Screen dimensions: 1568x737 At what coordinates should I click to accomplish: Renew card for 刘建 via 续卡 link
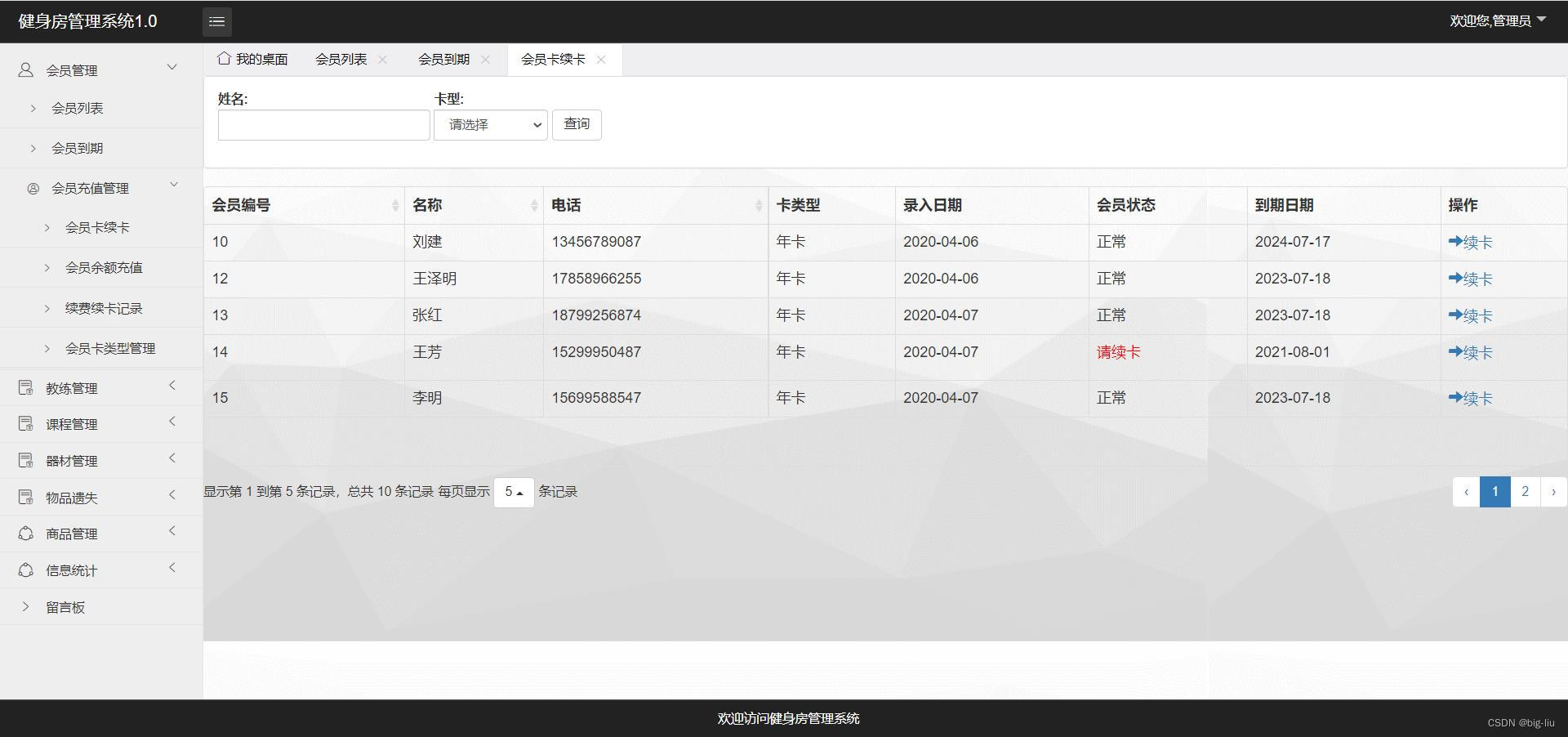click(1470, 243)
